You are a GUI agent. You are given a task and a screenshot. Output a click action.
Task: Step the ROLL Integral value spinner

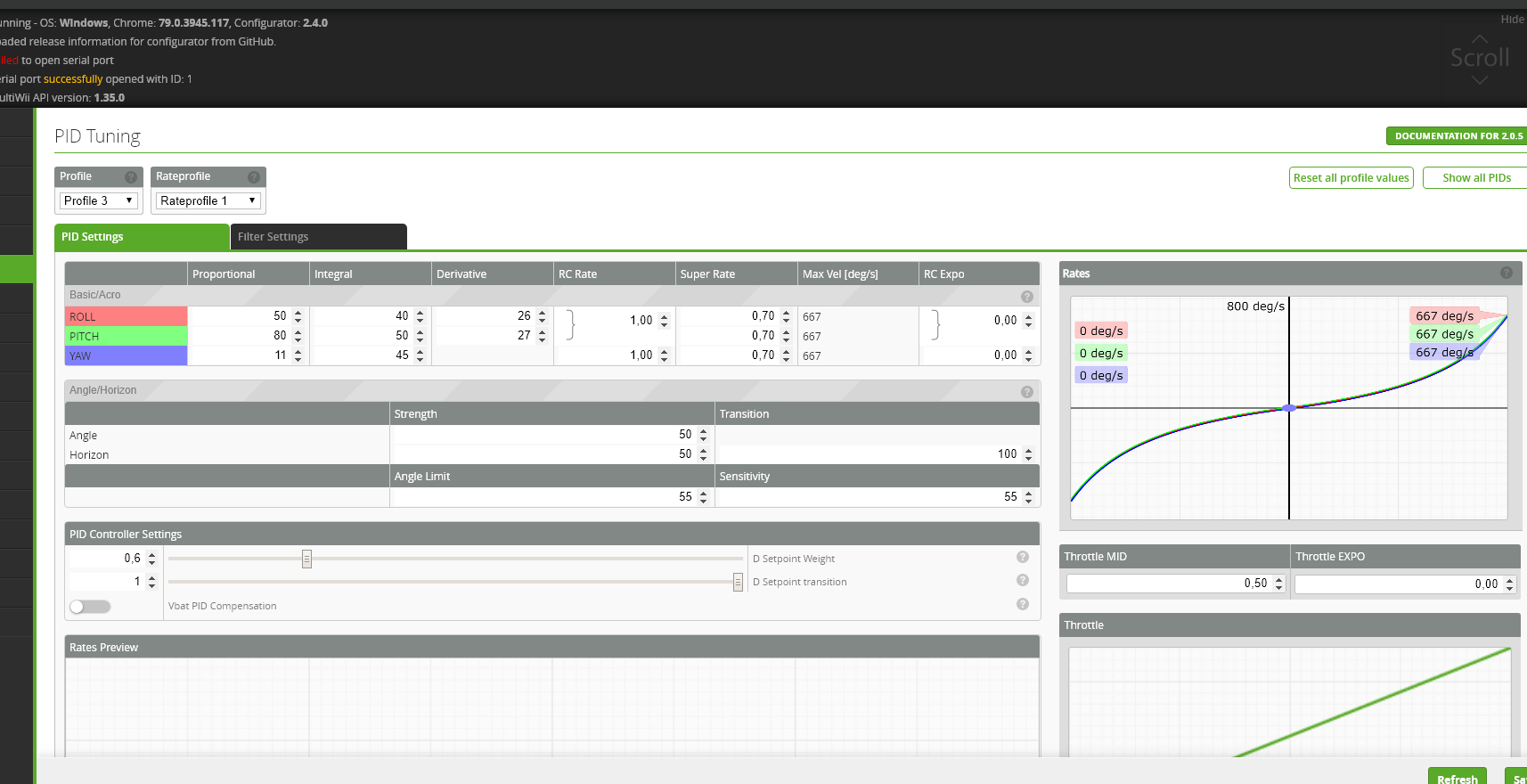(x=420, y=316)
